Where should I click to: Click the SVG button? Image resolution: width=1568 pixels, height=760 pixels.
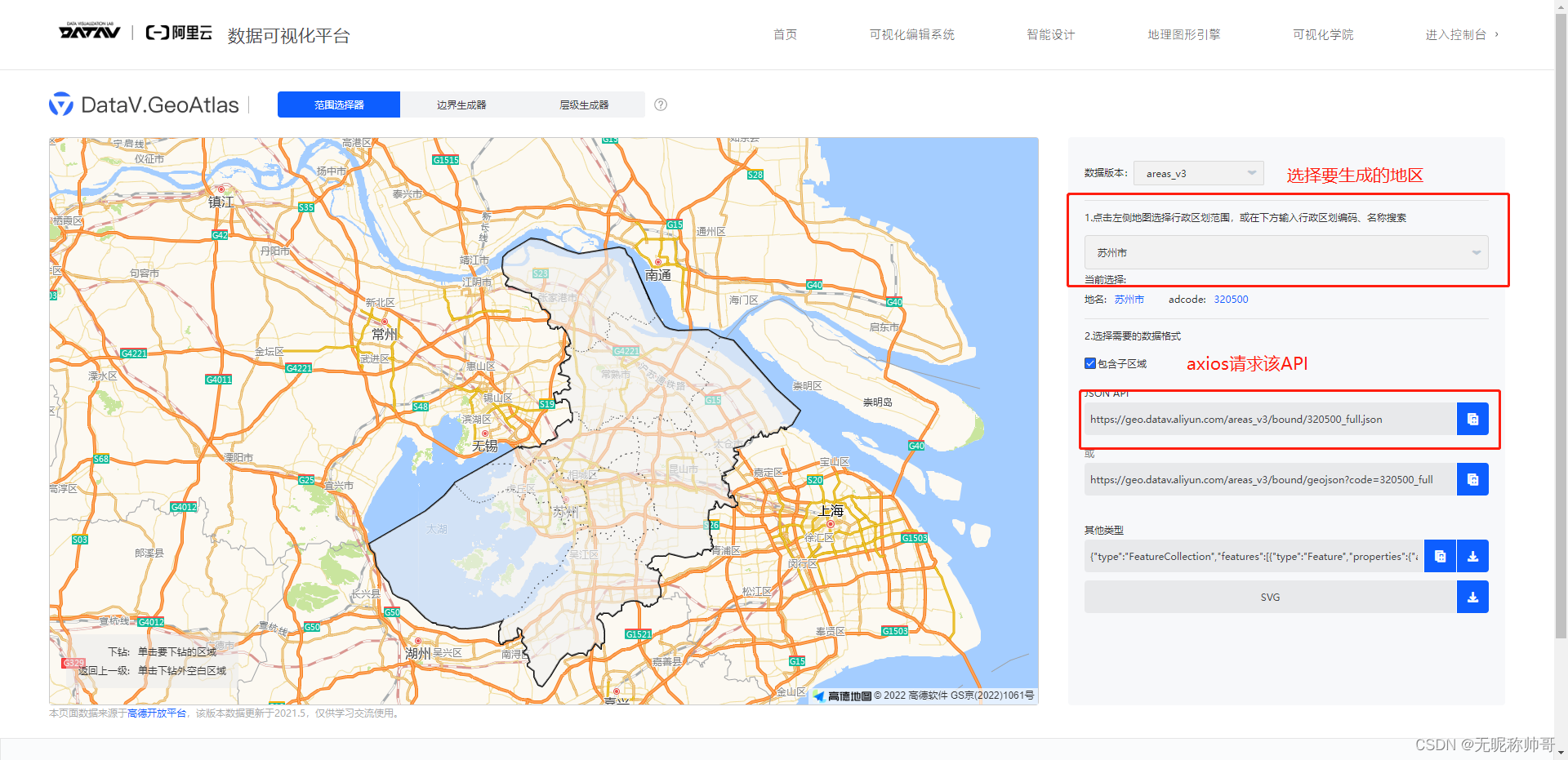(1270, 597)
